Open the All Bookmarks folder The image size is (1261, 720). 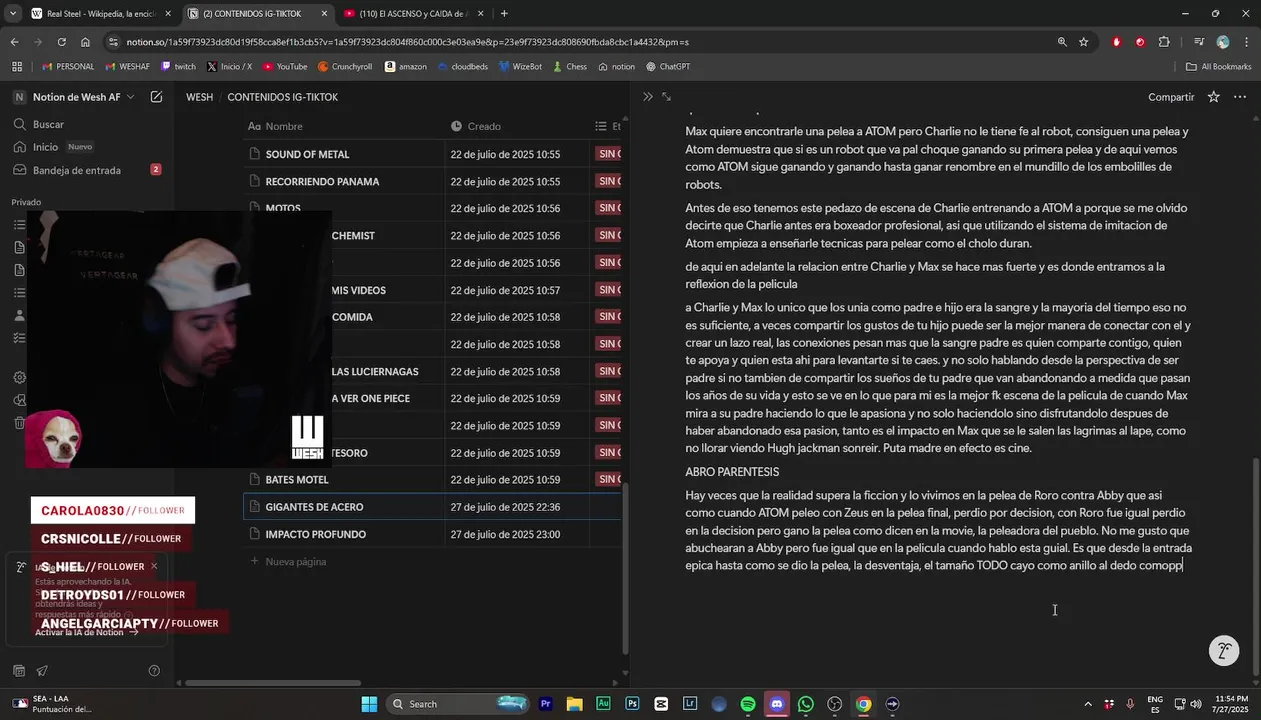point(1218,67)
